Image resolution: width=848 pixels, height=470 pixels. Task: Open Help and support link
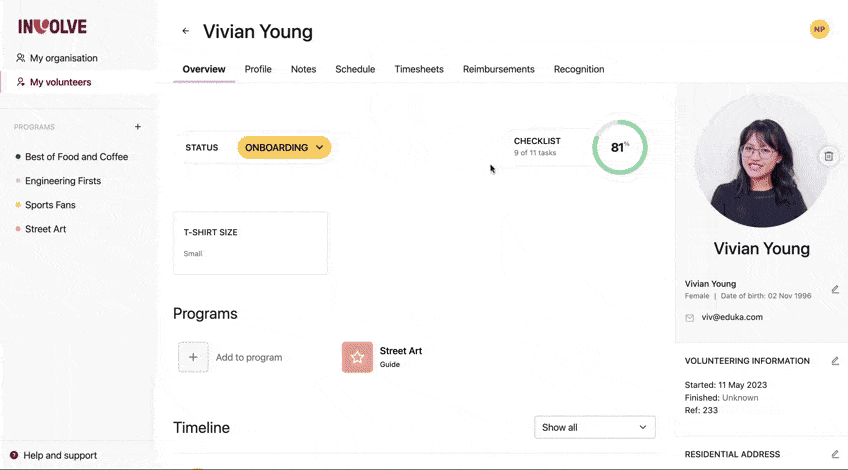pyautogui.click(x=60, y=455)
